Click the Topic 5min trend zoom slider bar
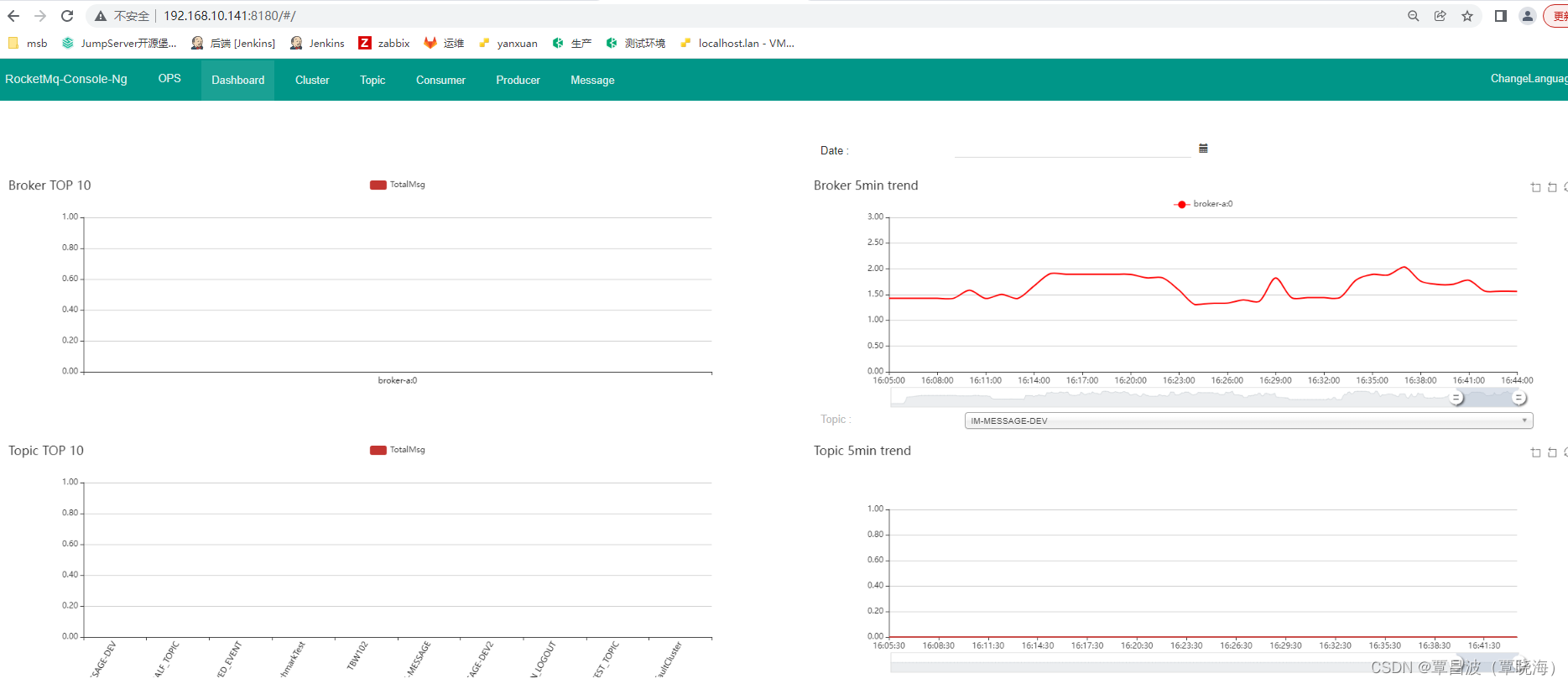1568x684 pixels. pyautogui.click(x=1204, y=665)
